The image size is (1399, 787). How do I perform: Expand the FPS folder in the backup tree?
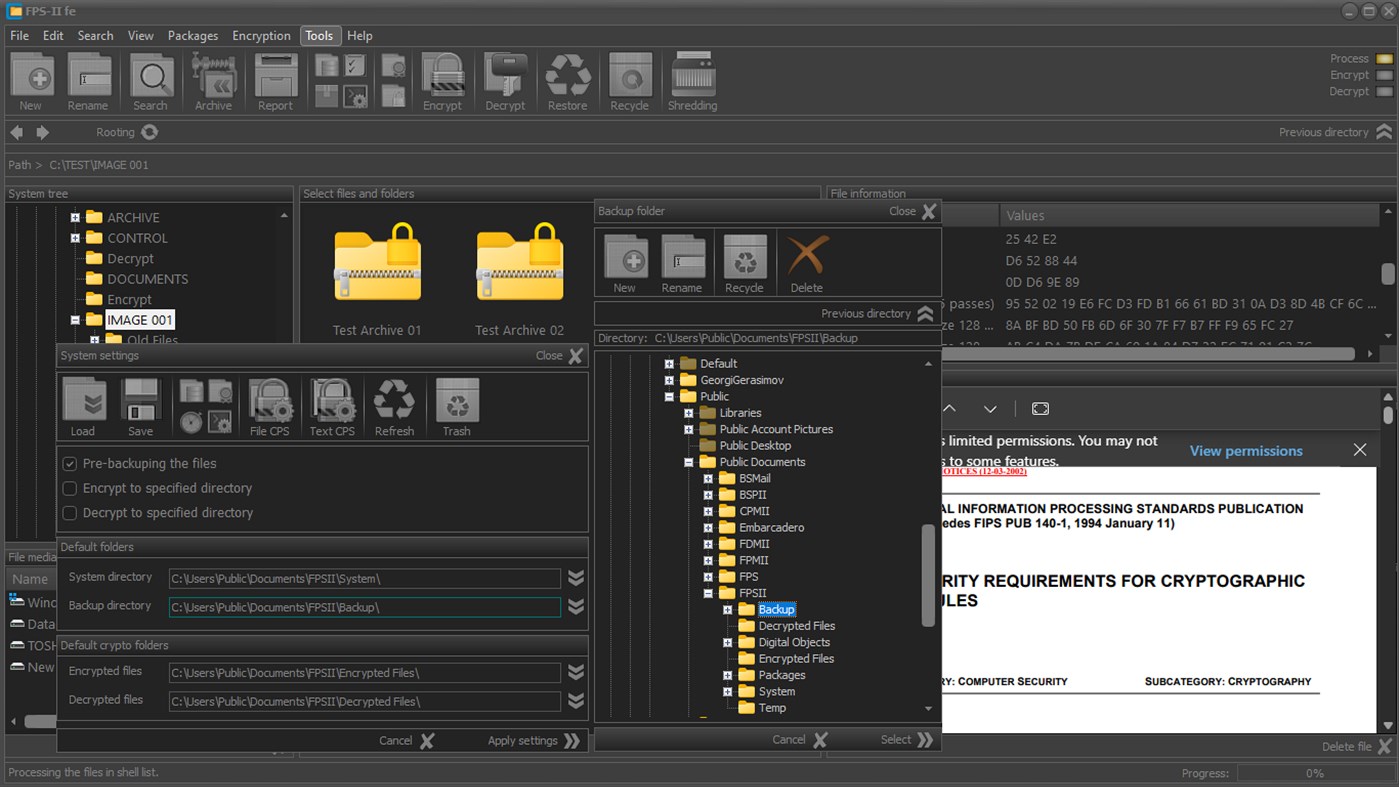(x=707, y=576)
